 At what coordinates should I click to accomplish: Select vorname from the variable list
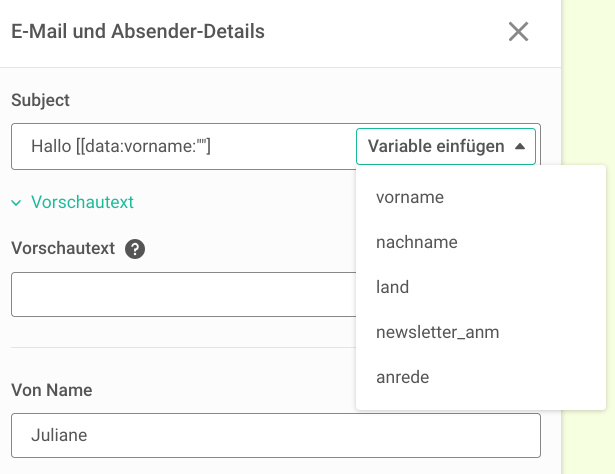410,197
